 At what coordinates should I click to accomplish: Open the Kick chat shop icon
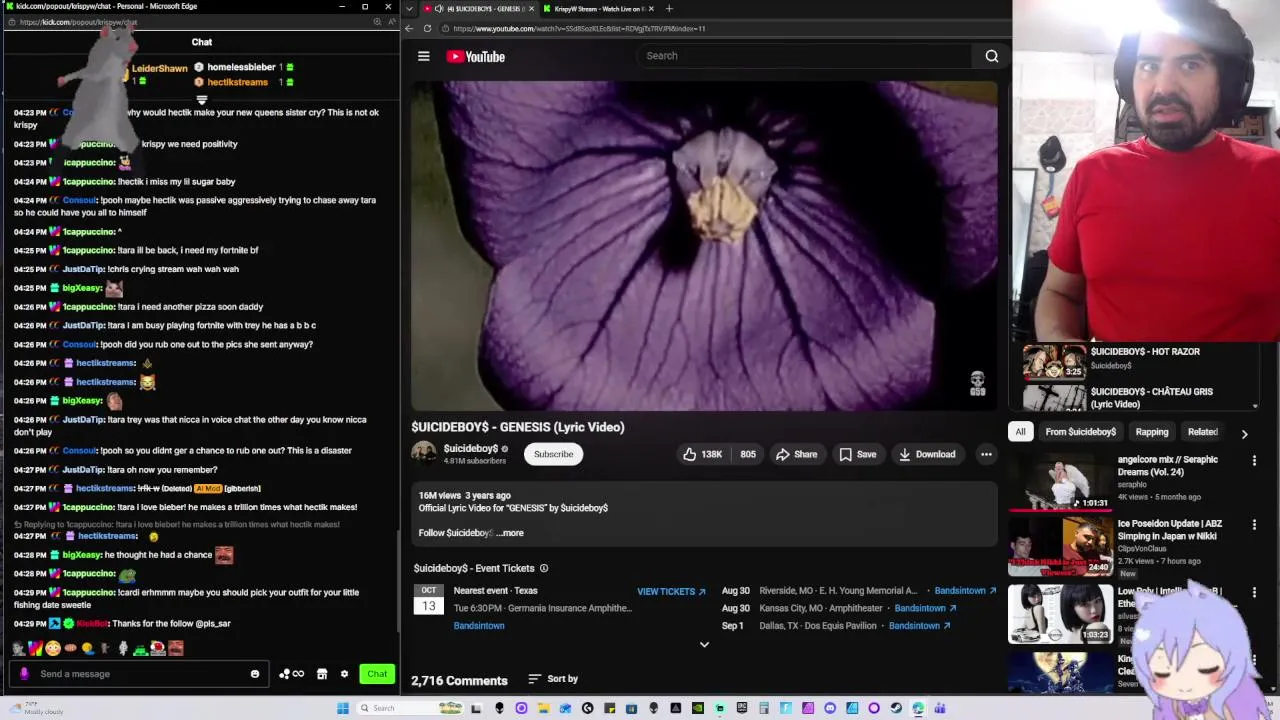pyautogui.click(x=321, y=674)
